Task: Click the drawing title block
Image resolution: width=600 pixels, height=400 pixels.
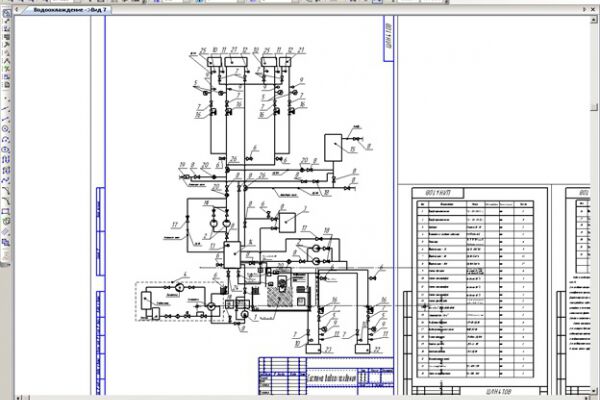Action: 326,376
